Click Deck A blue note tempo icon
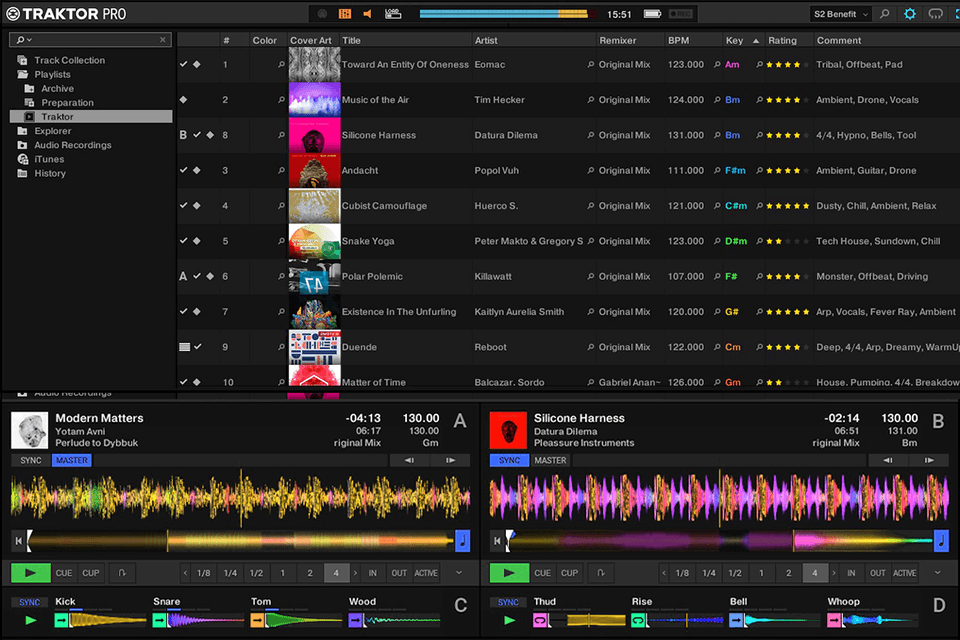Screen dimensions: 960x640 point(463,541)
